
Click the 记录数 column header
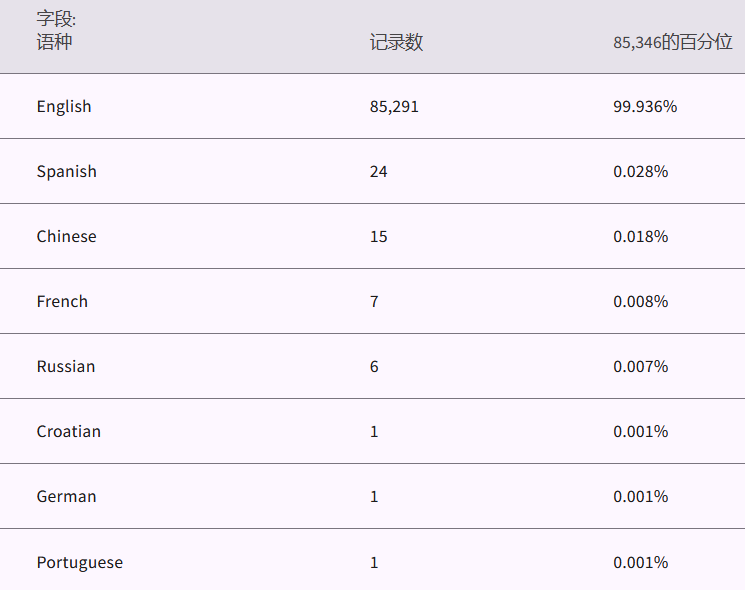click(396, 42)
